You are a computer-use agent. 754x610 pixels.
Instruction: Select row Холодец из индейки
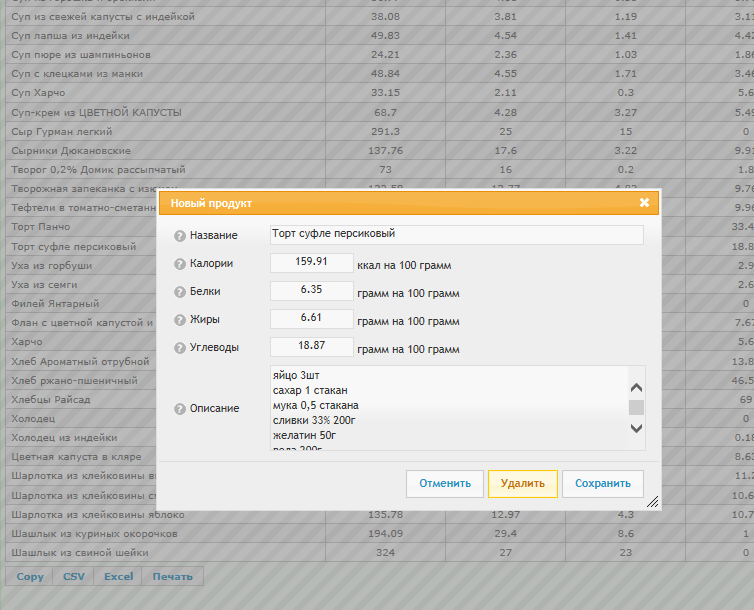pyautogui.click(x=81, y=437)
